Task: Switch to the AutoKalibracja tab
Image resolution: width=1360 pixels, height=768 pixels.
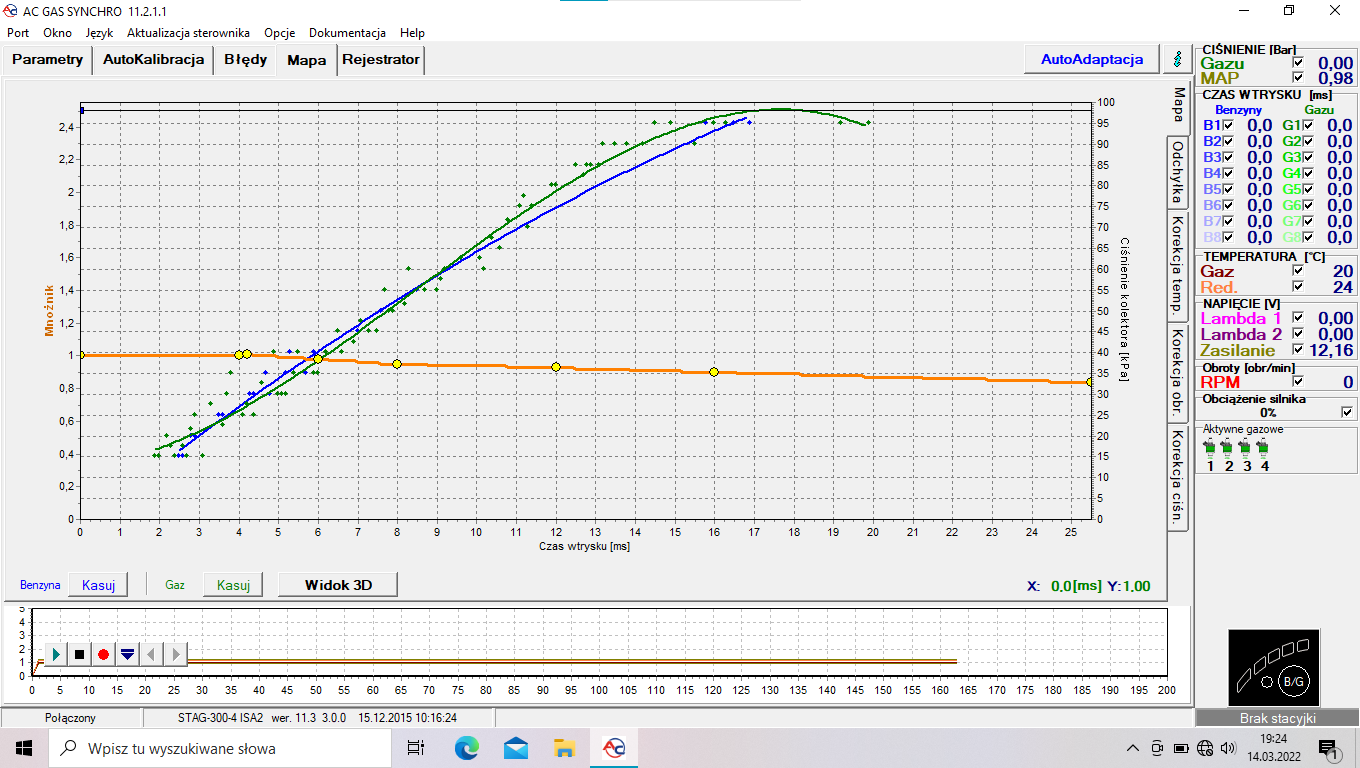Action: click(154, 59)
